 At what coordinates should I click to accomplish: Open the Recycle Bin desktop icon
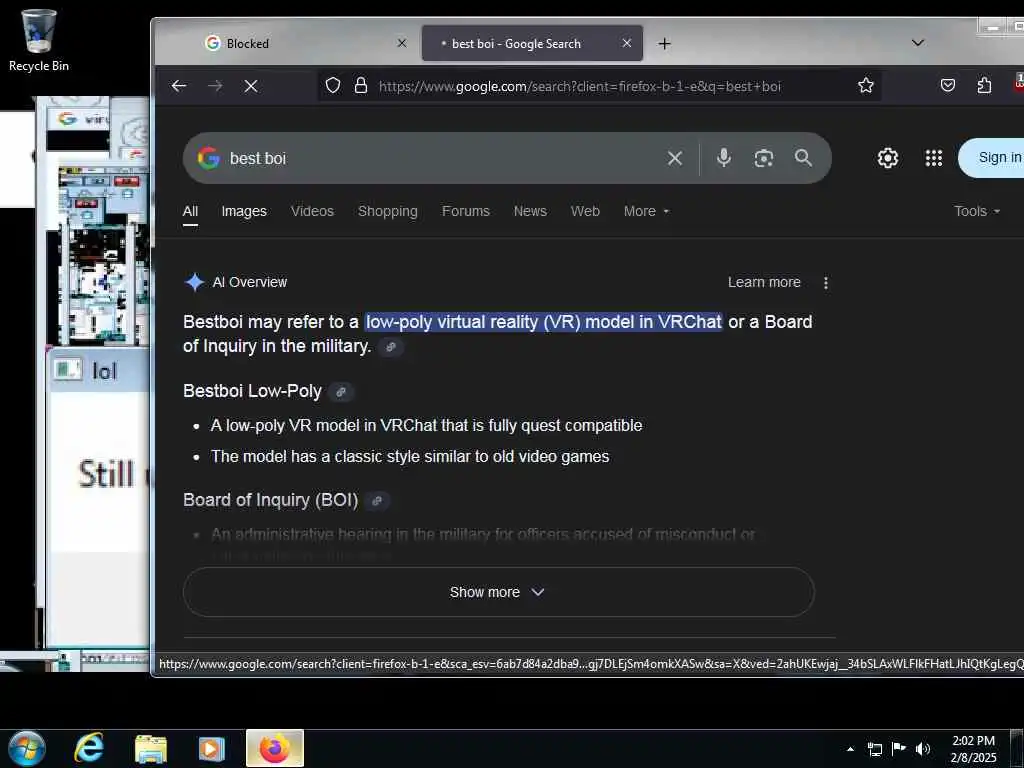(39, 40)
